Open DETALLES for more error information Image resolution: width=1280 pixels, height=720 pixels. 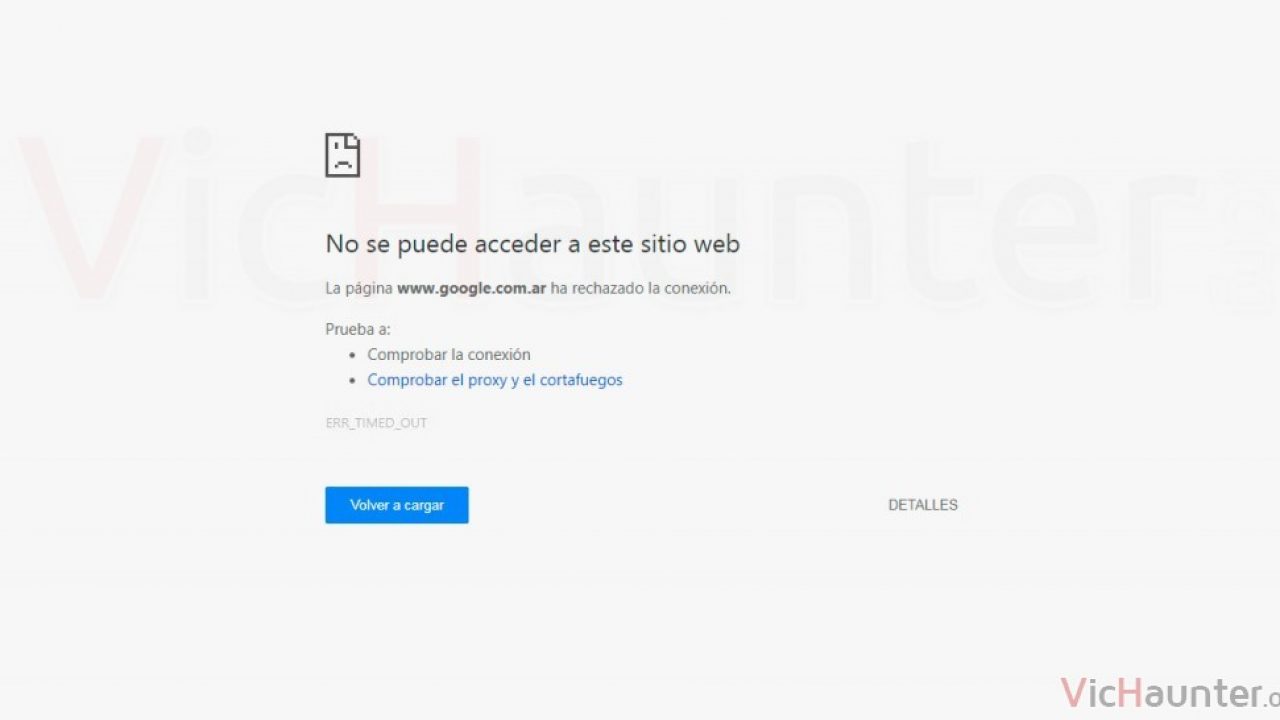coord(923,505)
